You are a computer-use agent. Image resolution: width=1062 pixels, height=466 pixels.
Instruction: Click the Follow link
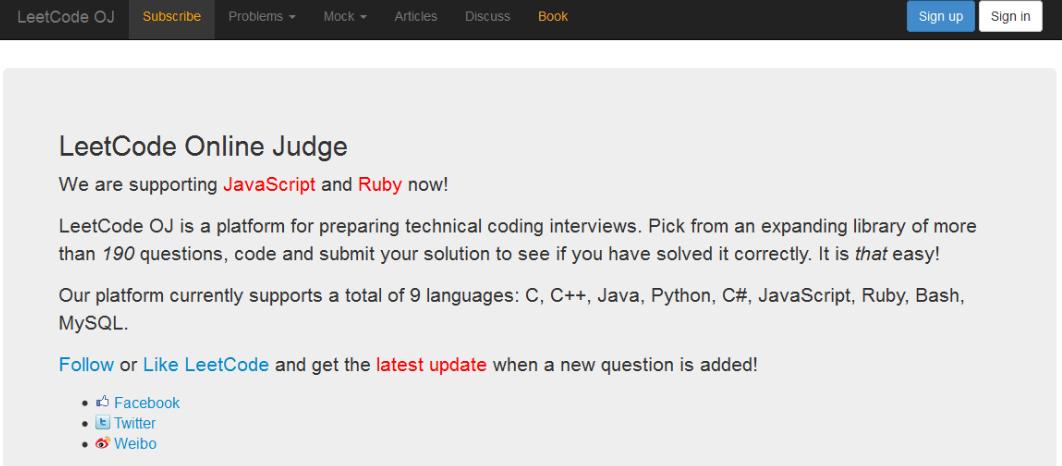point(87,364)
